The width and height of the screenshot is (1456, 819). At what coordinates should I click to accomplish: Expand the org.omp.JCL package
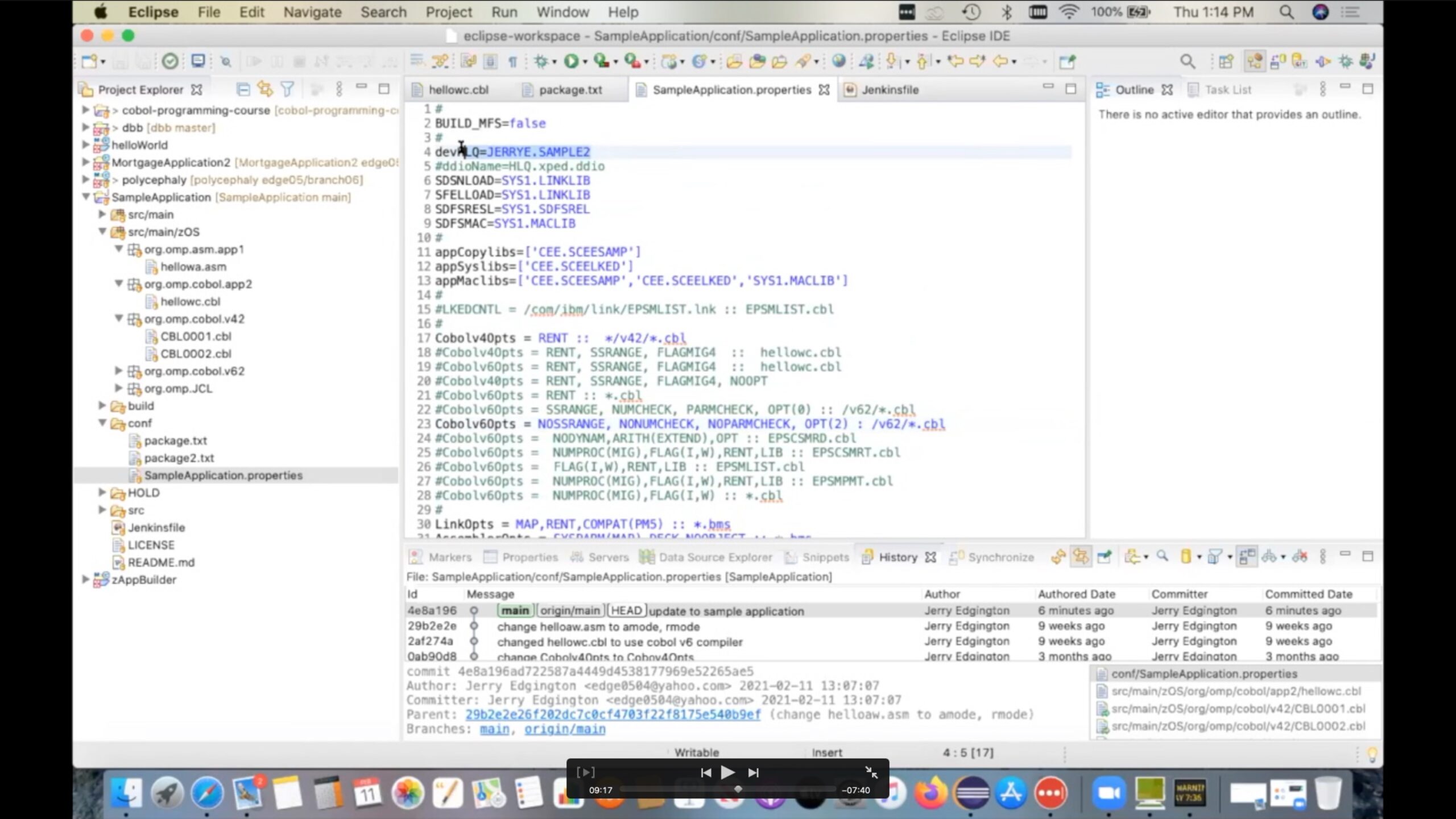pos(119,388)
